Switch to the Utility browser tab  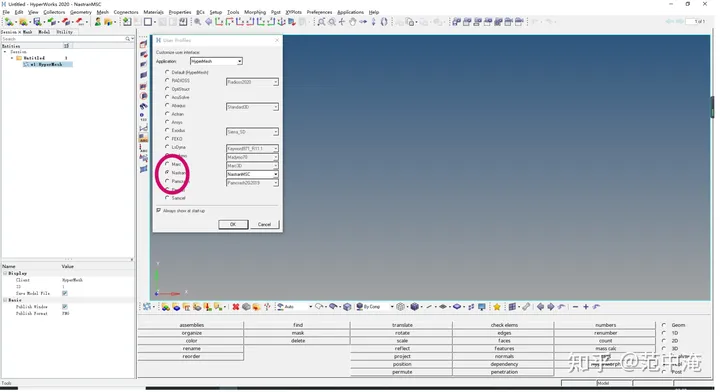pyautogui.click(x=64, y=32)
